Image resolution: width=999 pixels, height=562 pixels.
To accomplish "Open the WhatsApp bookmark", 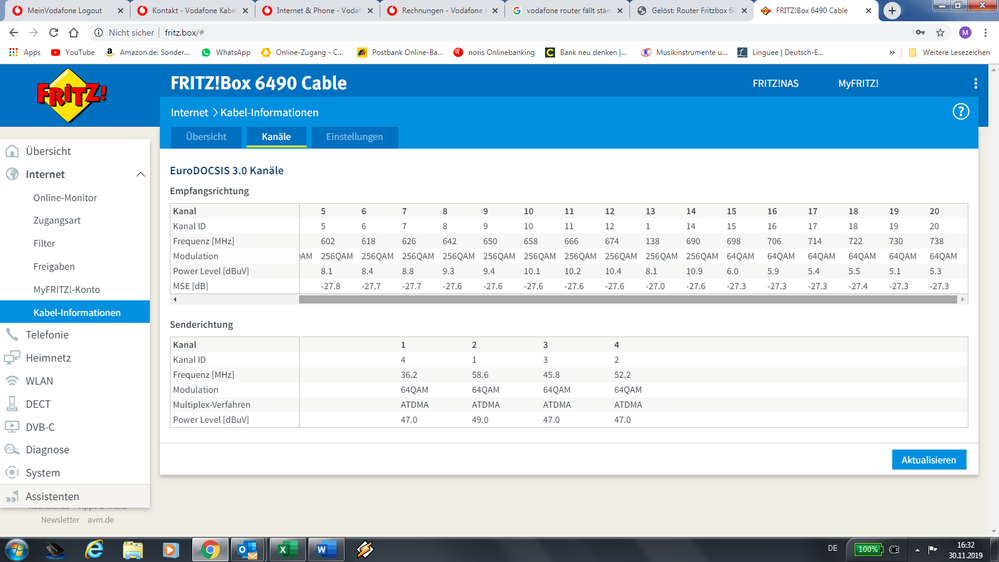I will (x=226, y=52).
